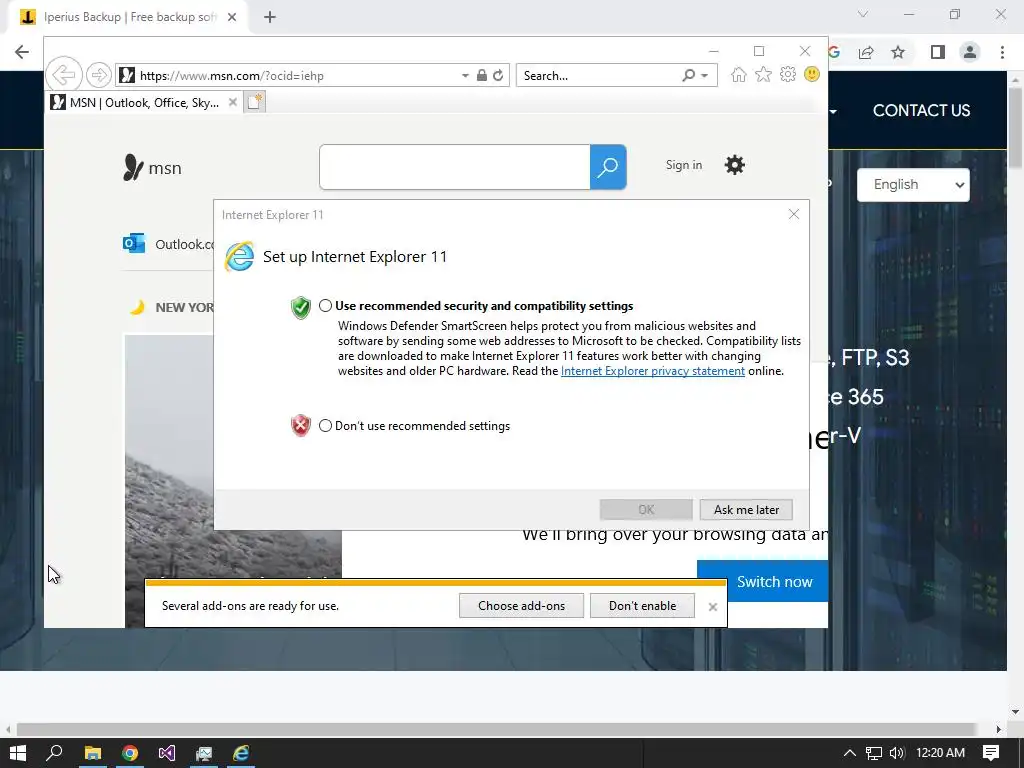Click Choose add-ons button
Image resolution: width=1024 pixels, height=768 pixels.
[x=521, y=605]
